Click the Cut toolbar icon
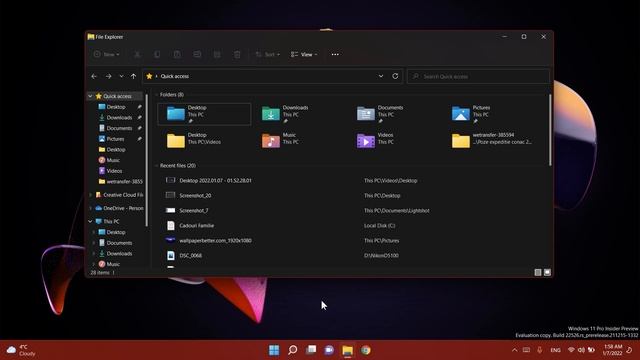Image resolution: width=640 pixels, height=360 pixels. point(137,54)
